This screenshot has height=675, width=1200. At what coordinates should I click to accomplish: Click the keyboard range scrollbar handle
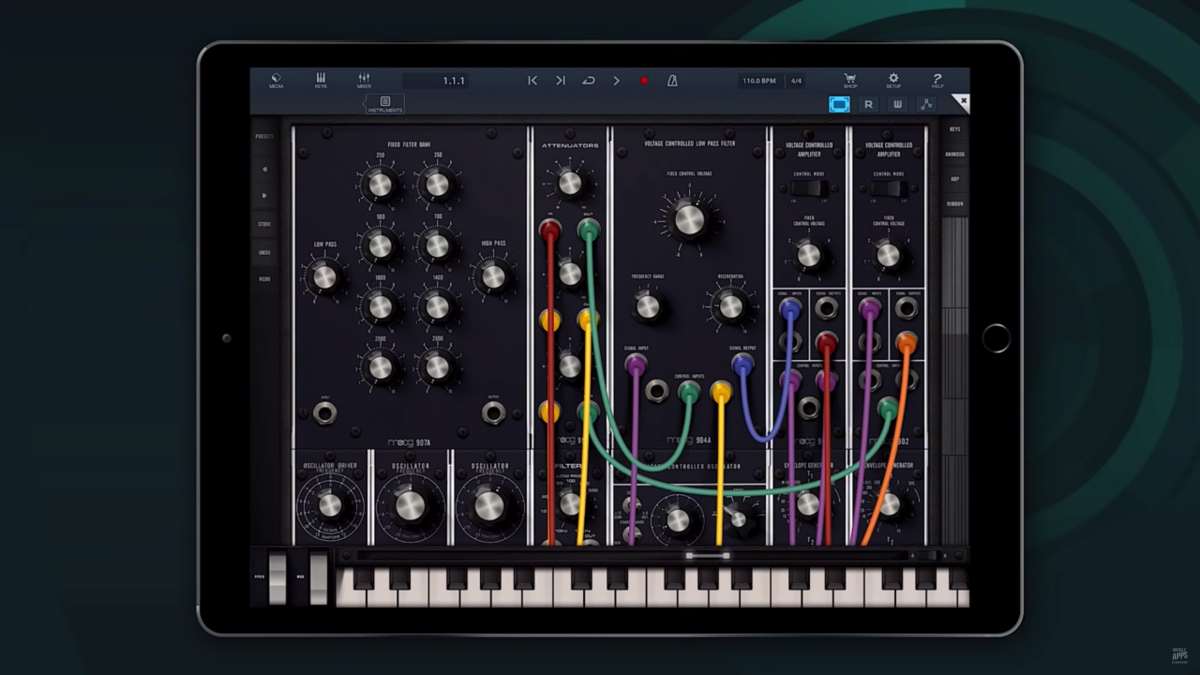click(707, 555)
